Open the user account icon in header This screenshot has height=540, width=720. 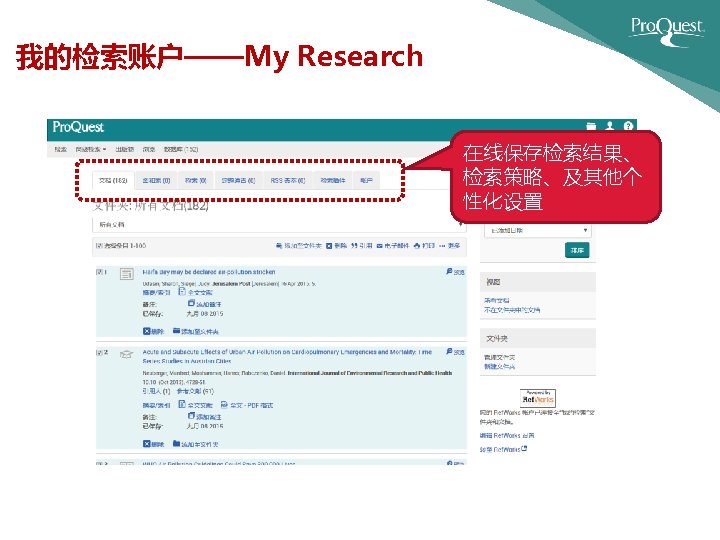click(610, 126)
